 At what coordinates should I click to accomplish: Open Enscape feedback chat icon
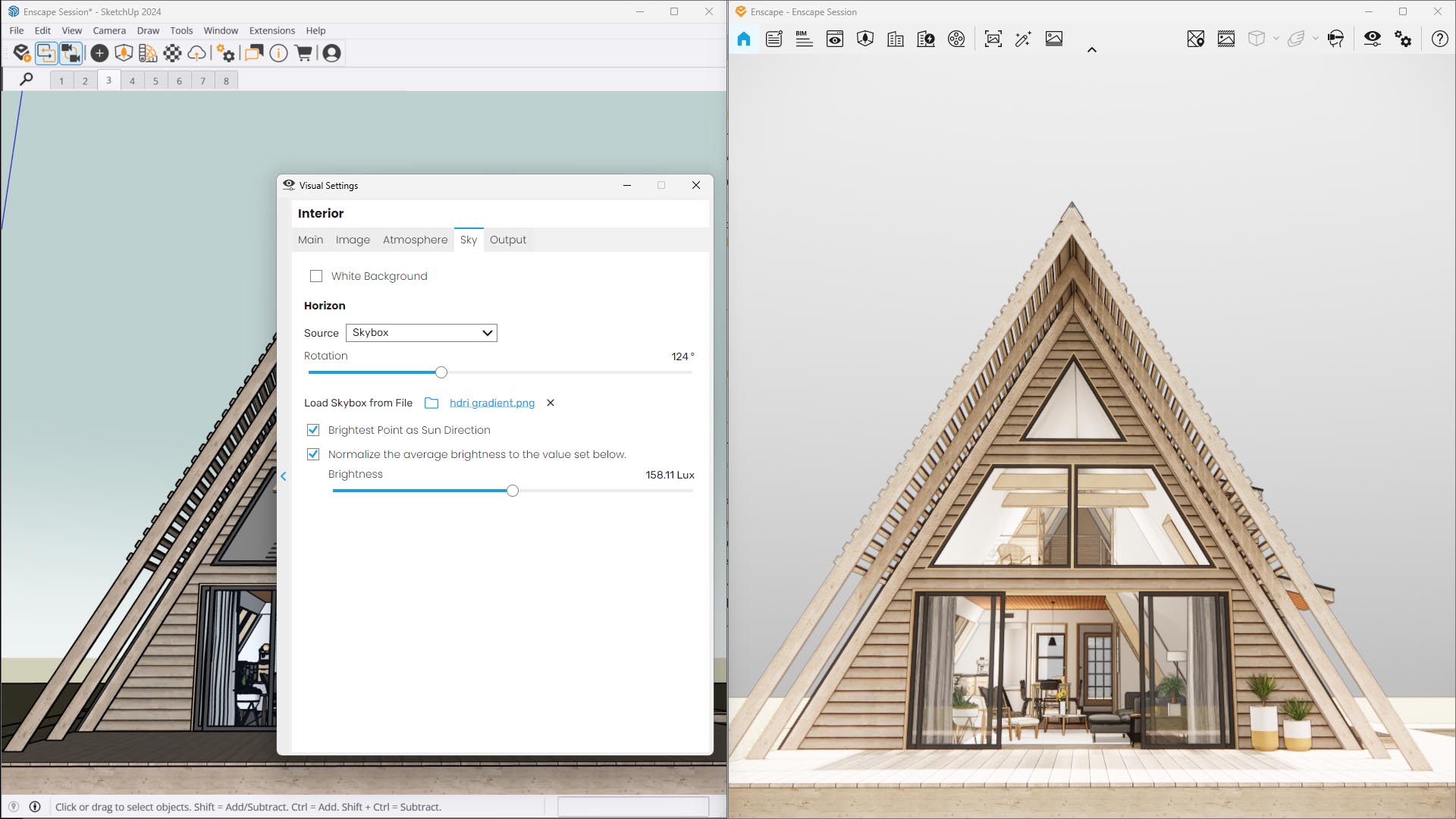tap(254, 53)
